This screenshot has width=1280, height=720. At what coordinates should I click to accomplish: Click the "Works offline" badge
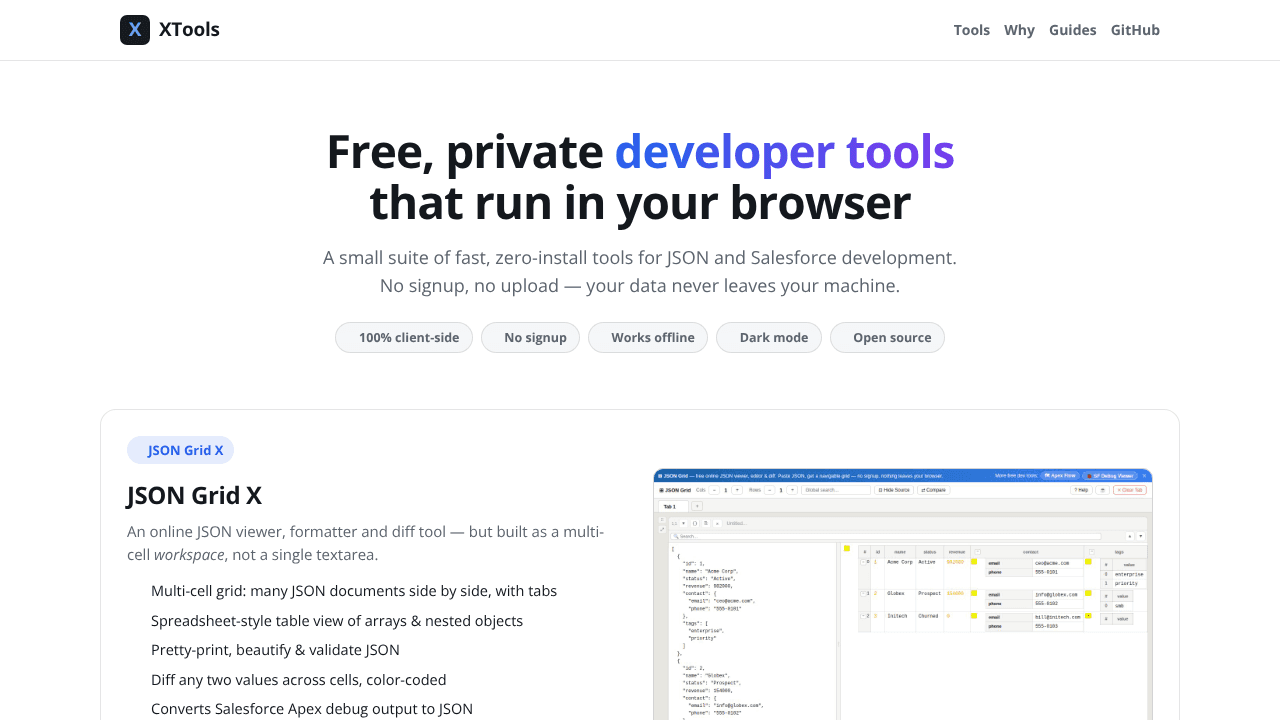648,338
